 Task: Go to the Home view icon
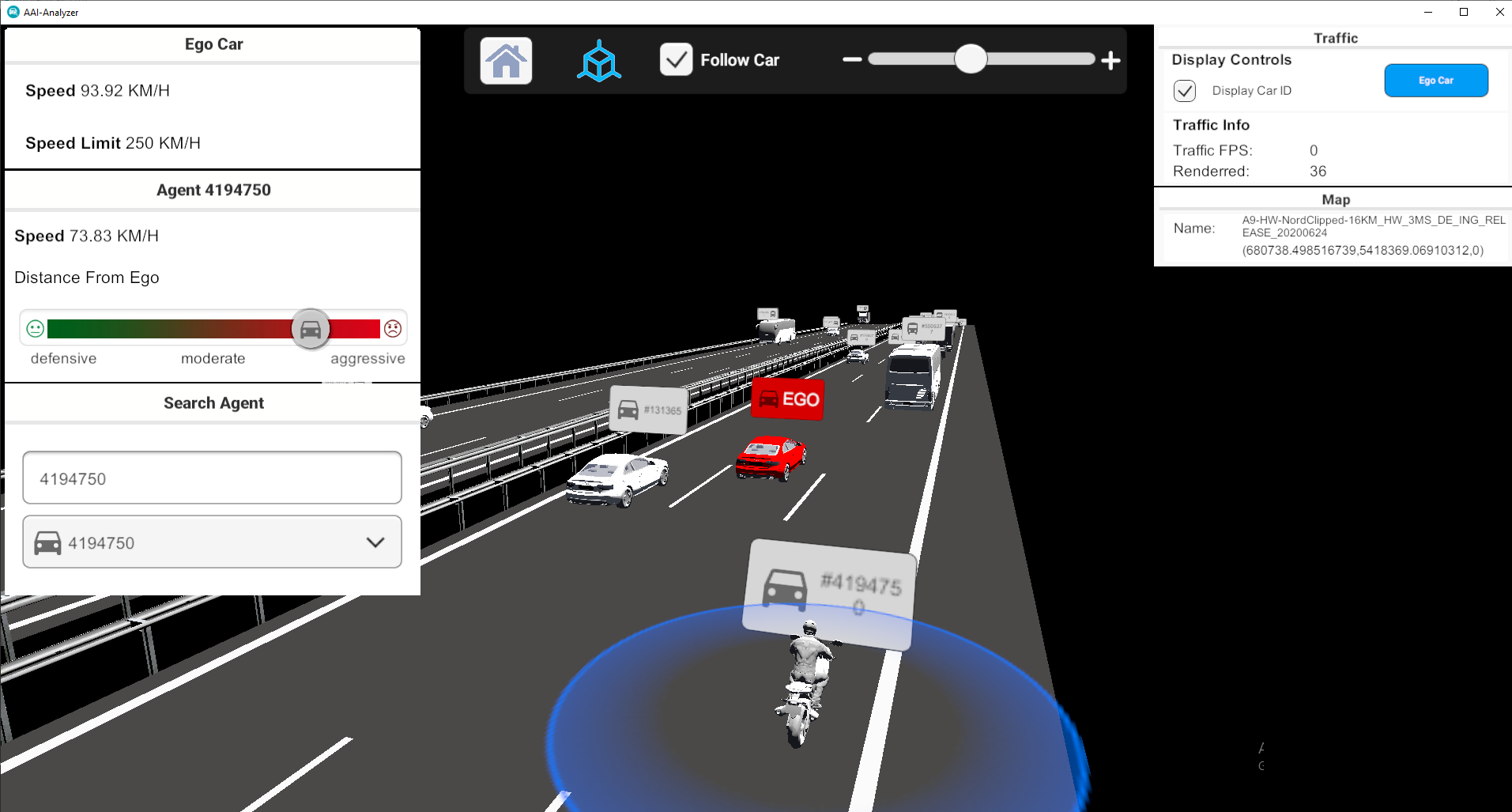[x=506, y=61]
